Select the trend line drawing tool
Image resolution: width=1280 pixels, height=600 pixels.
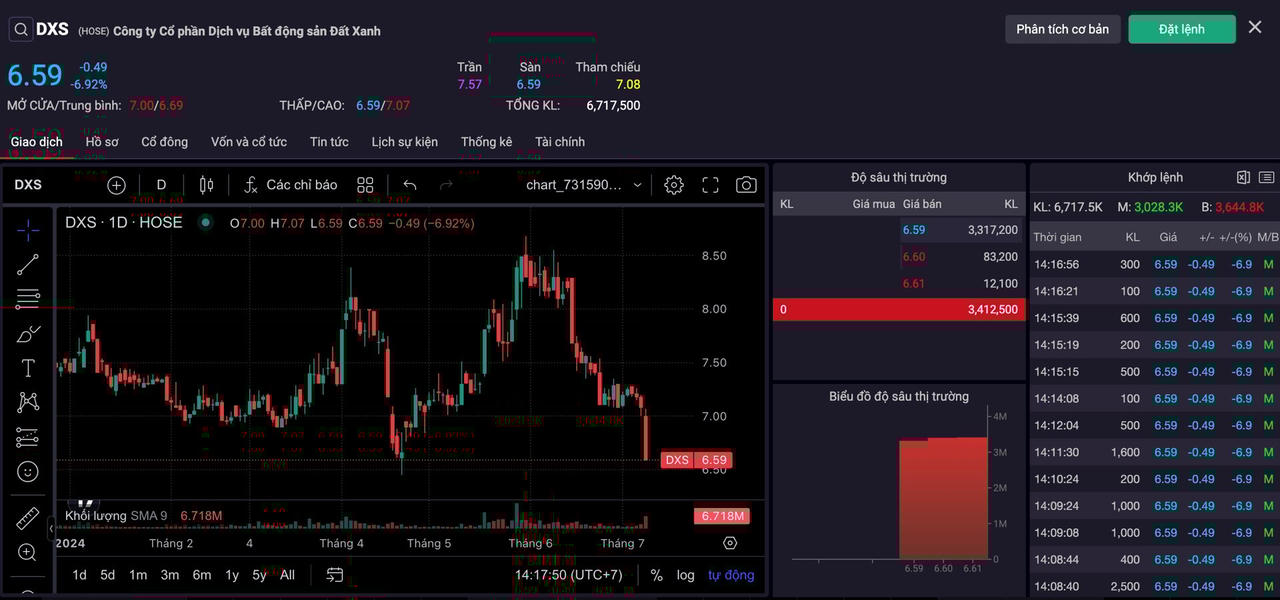coord(28,264)
